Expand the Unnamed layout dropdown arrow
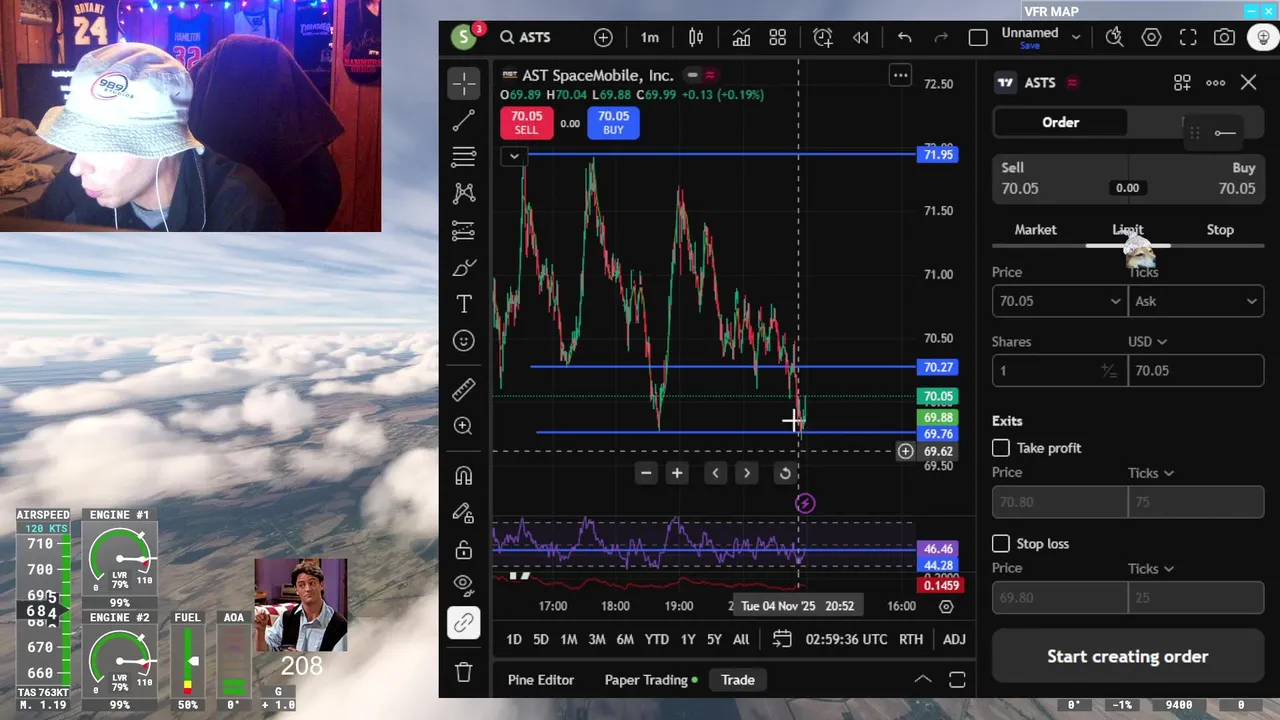This screenshot has width=1280, height=720. tap(1076, 37)
